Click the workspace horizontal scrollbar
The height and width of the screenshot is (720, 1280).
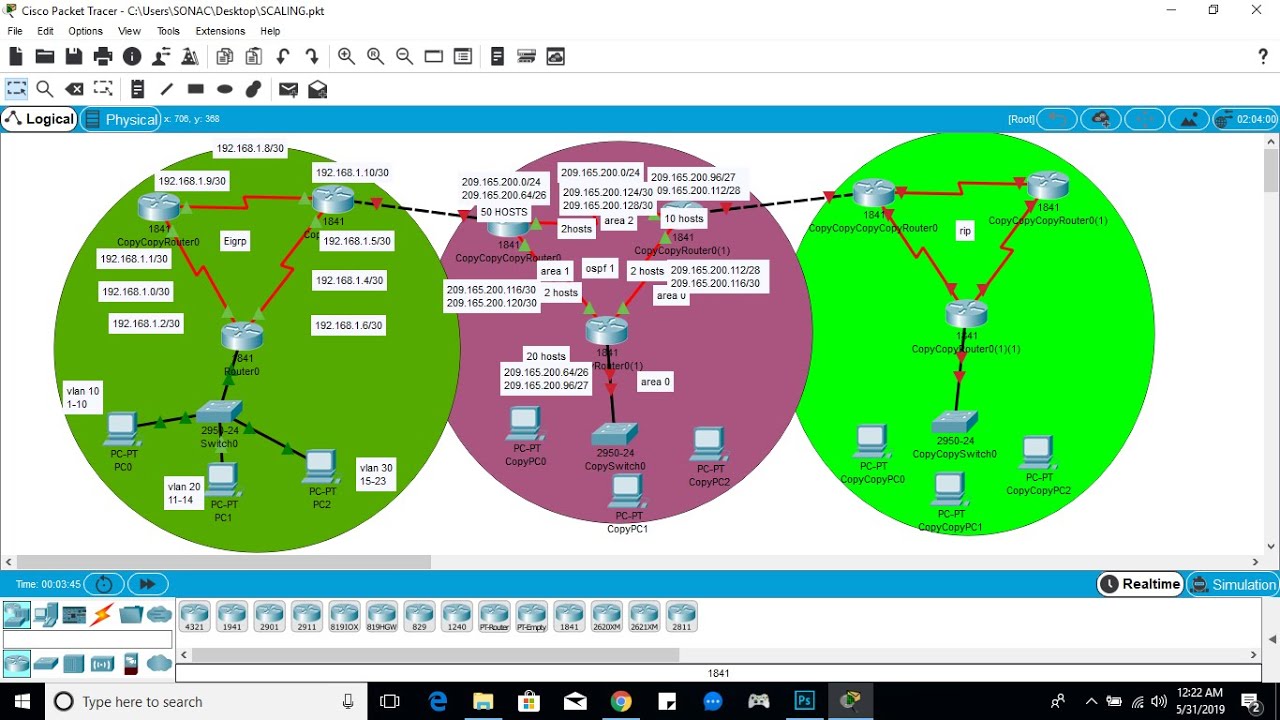[x=224, y=562]
